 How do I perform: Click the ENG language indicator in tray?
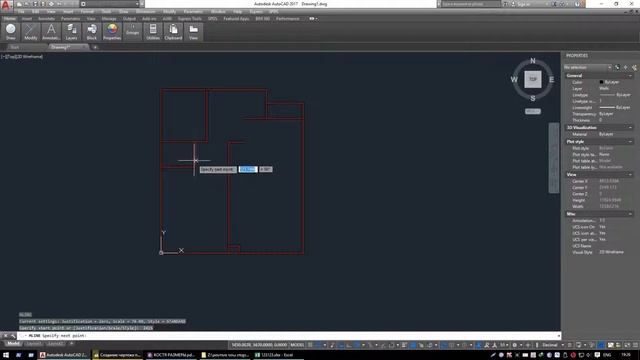coord(607,355)
